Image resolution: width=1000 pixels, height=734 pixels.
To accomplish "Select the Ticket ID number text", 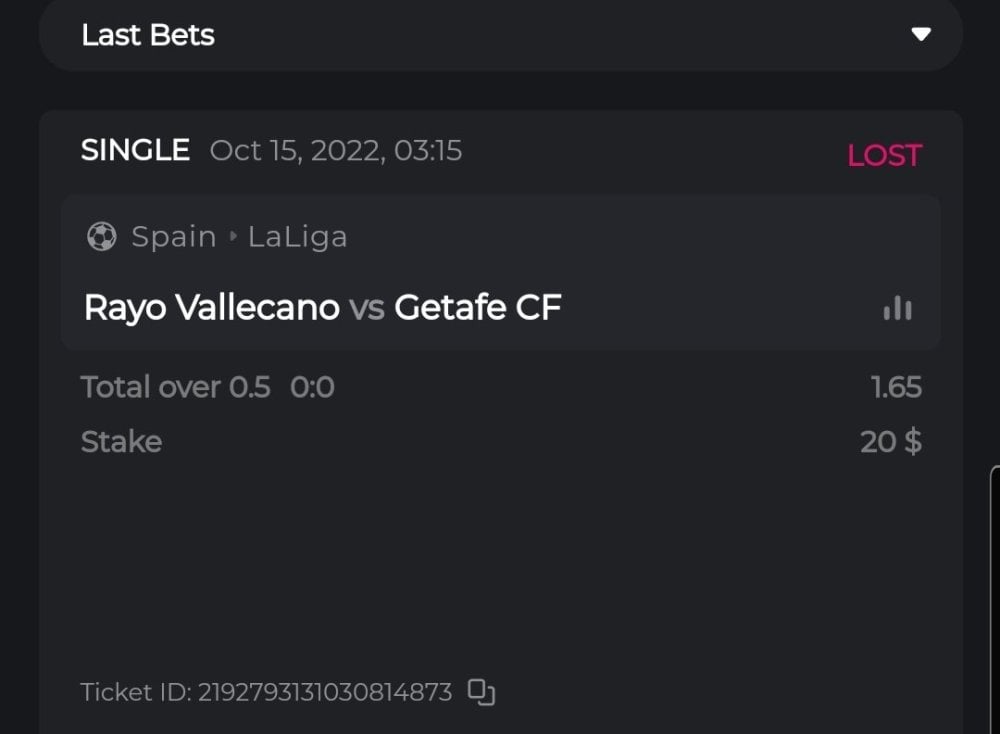I will pyautogui.click(x=325, y=692).
